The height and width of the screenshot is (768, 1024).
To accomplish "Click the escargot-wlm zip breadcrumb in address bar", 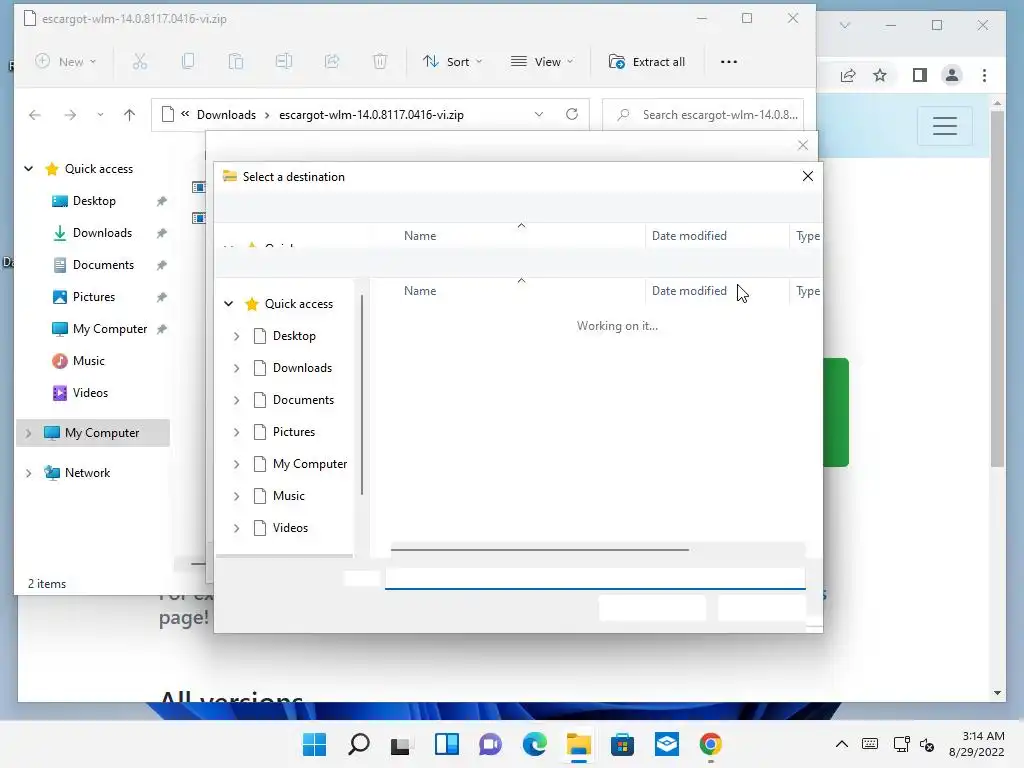I will coord(372,115).
